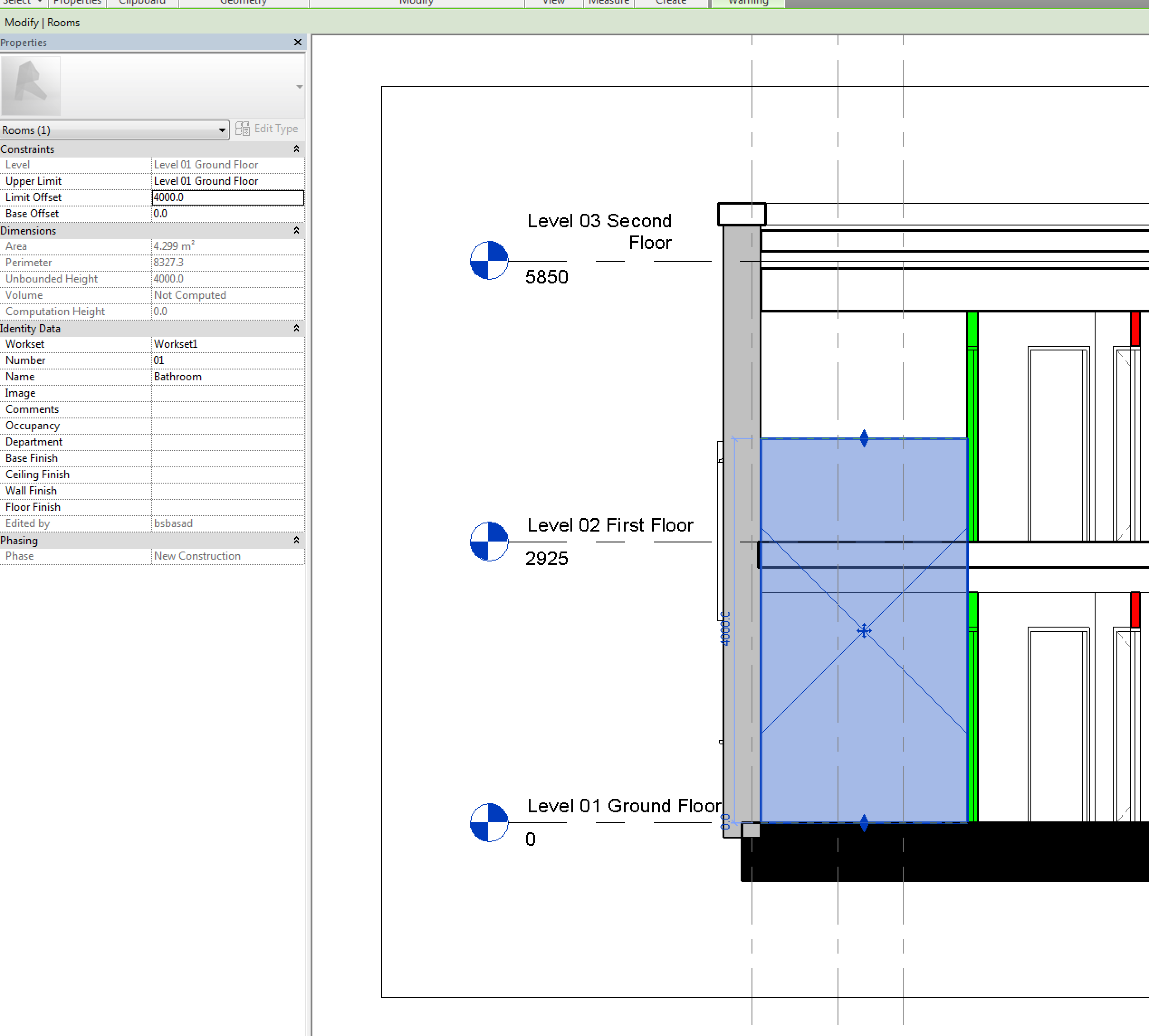1149x1036 pixels.
Task: Select the Level 01 Ground Floor datum symbol
Action: pos(488,822)
